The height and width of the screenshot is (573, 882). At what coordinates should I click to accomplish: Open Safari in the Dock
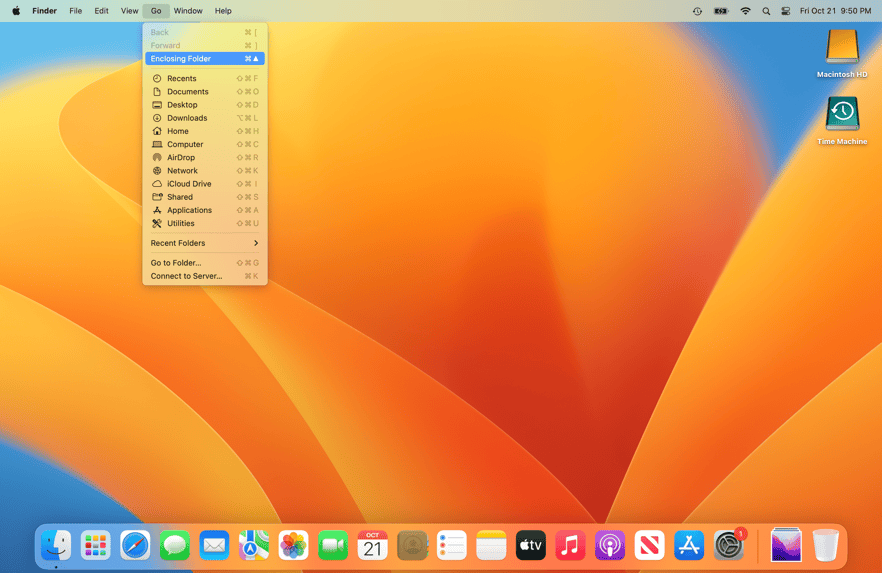[135, 545]
